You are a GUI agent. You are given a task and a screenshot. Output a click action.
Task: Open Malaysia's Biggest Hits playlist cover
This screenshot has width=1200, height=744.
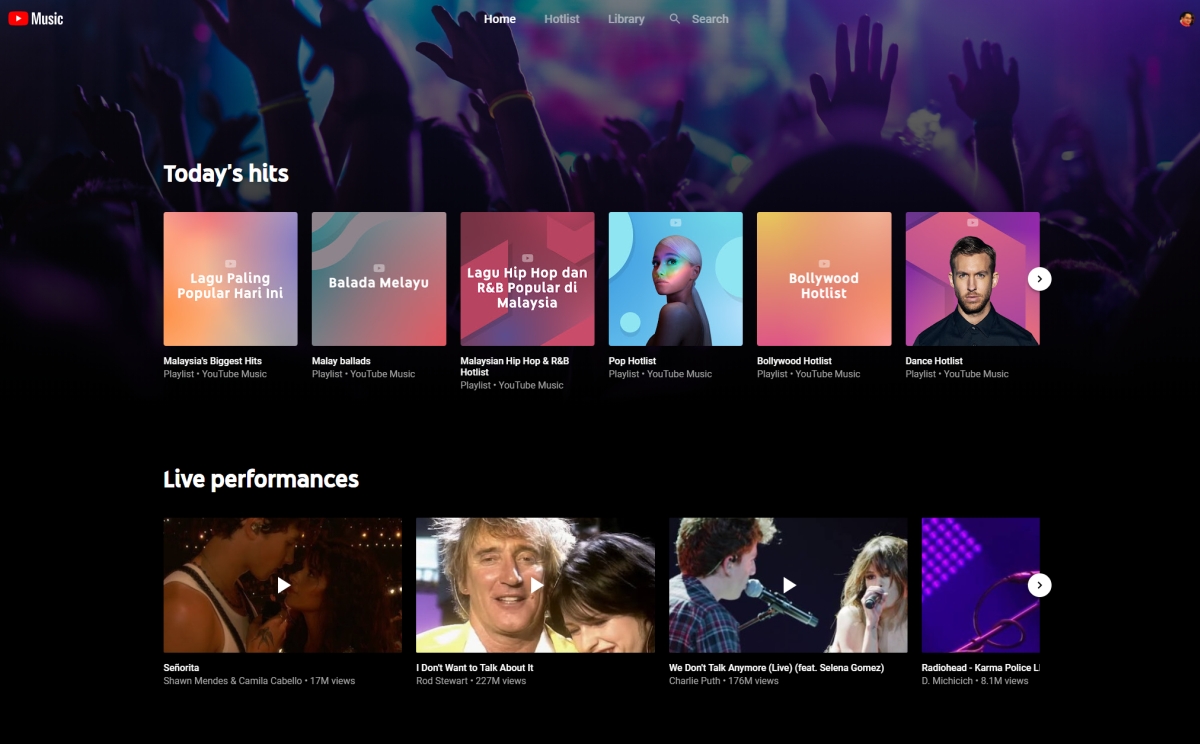230,279
